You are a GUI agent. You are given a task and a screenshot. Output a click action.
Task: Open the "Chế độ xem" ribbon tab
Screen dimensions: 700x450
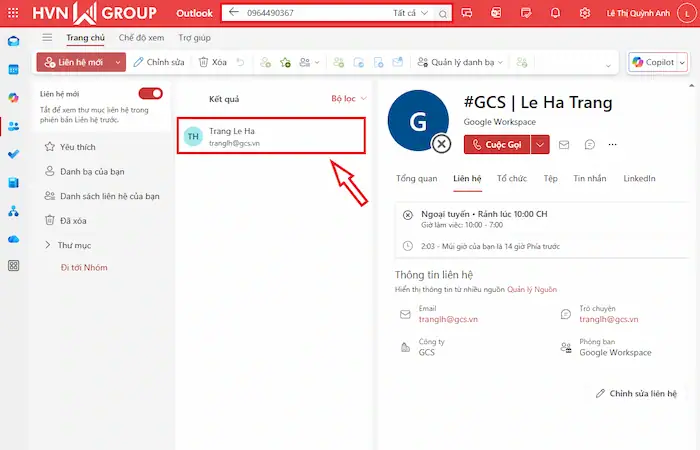140,37
